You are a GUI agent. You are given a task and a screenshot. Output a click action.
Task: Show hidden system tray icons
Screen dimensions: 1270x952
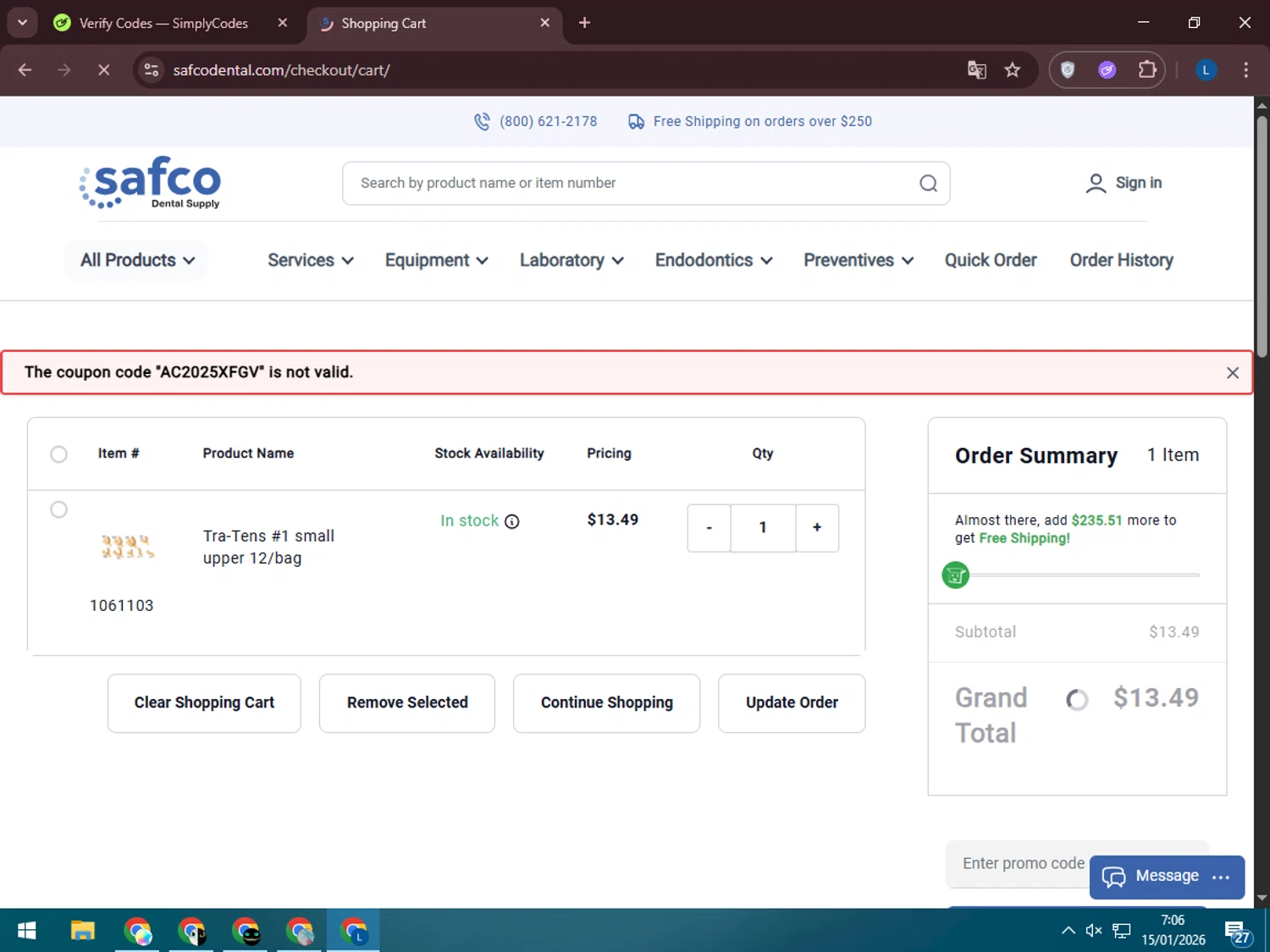coord(1068,931)
